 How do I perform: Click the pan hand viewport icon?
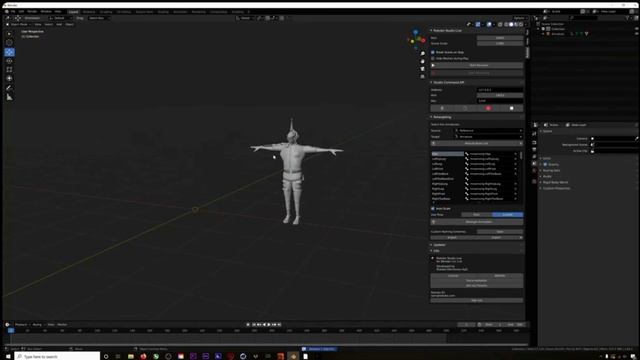422,61
